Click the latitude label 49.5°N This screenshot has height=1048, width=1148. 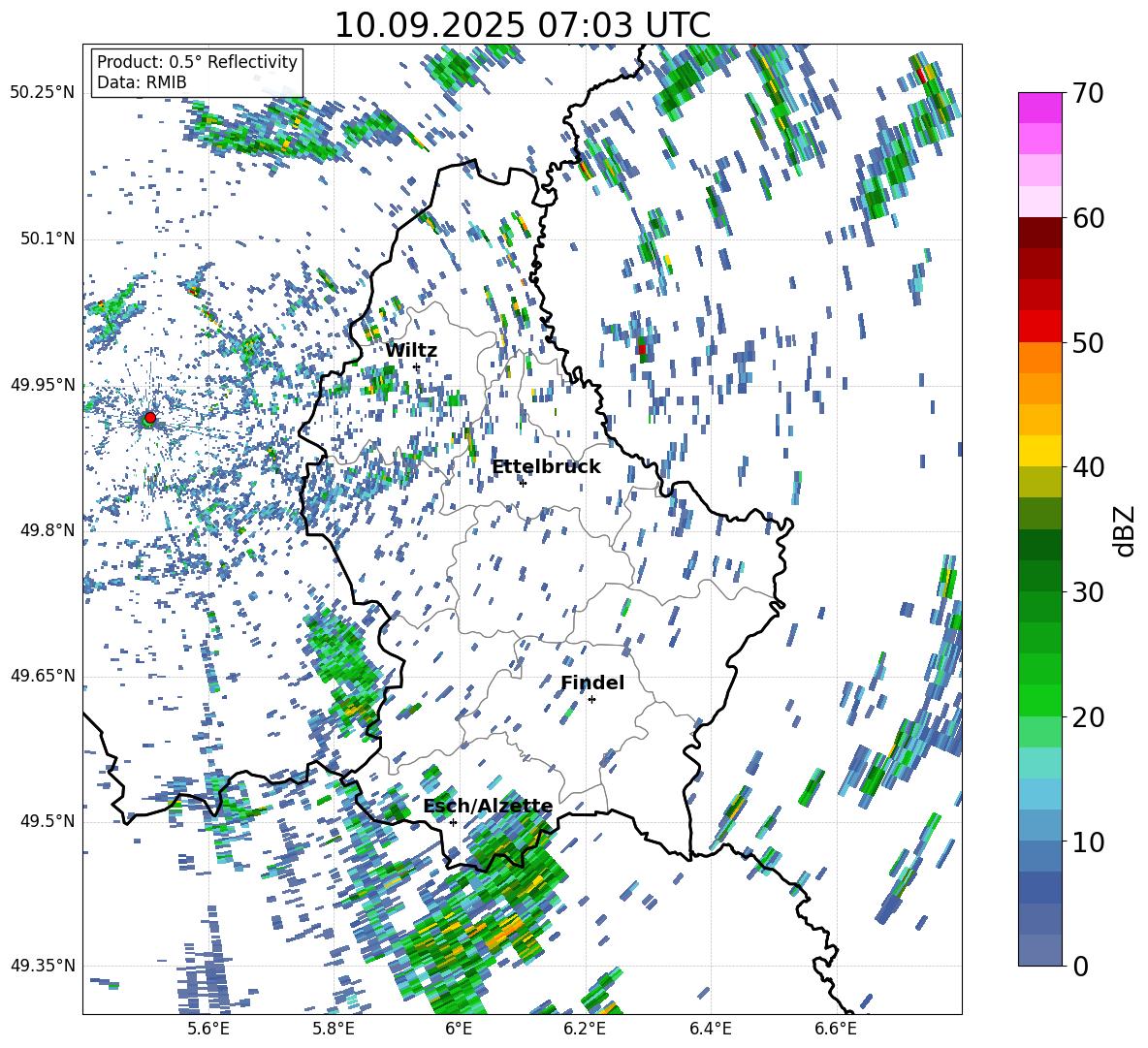[x=47, y=821]
